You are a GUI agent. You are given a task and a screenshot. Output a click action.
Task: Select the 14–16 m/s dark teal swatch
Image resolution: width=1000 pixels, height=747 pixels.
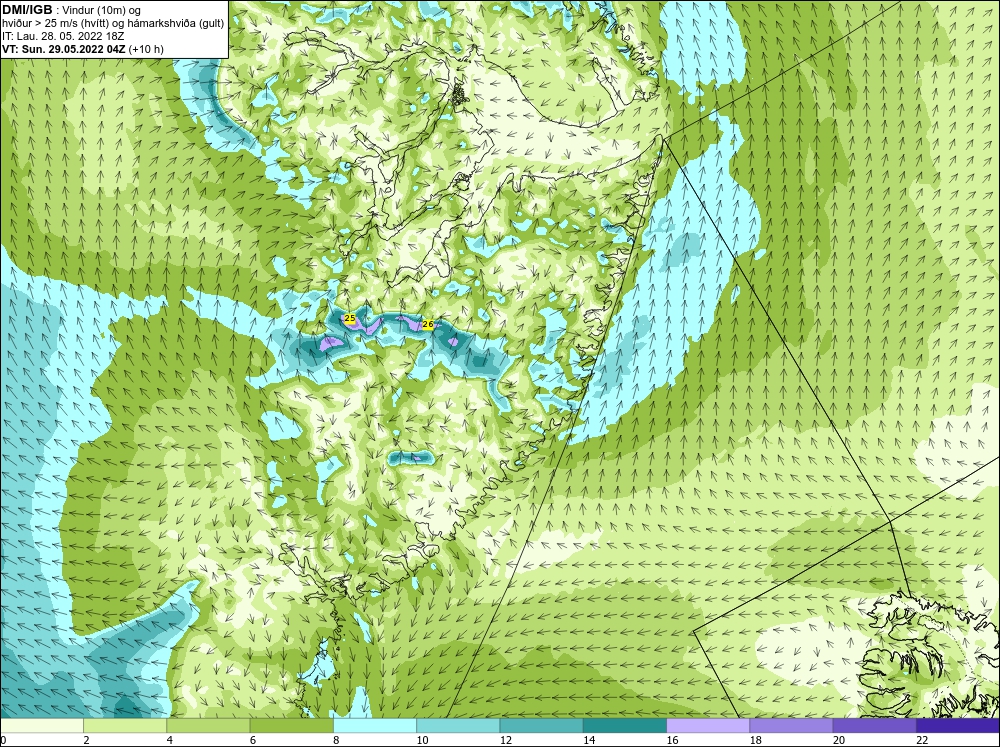[x=624, y=725]
